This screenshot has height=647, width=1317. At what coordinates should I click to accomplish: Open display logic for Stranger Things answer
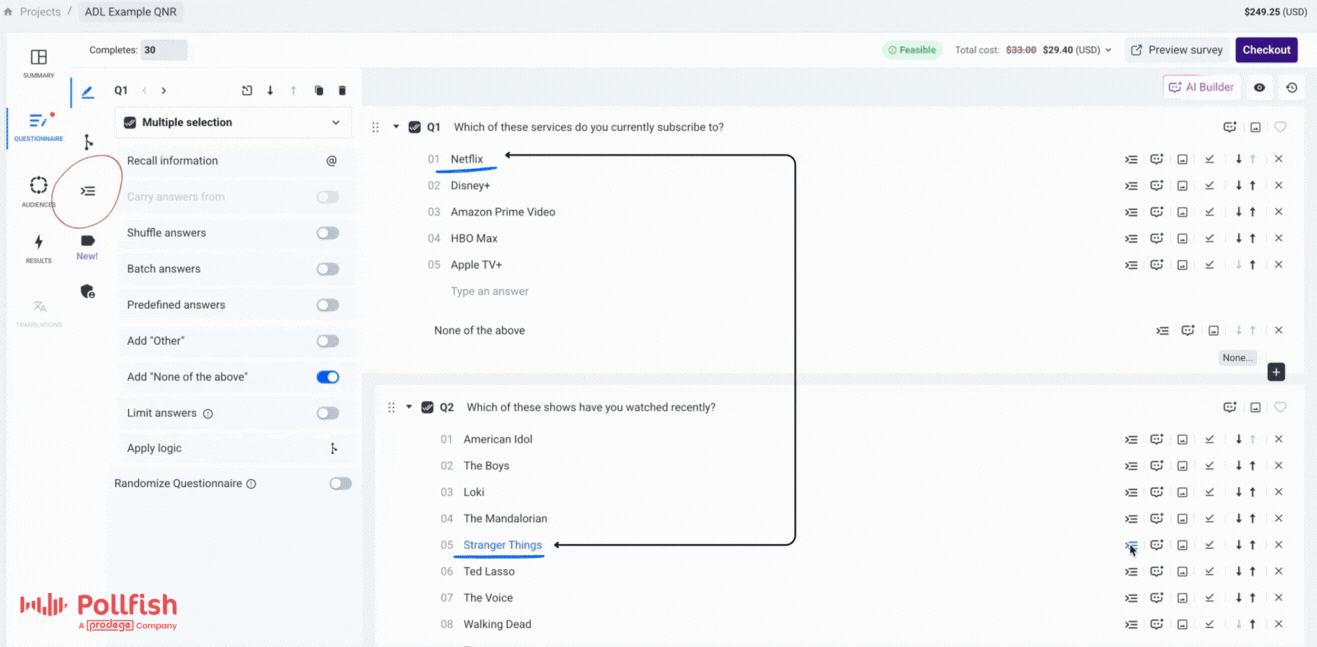tap(1131, 545)
